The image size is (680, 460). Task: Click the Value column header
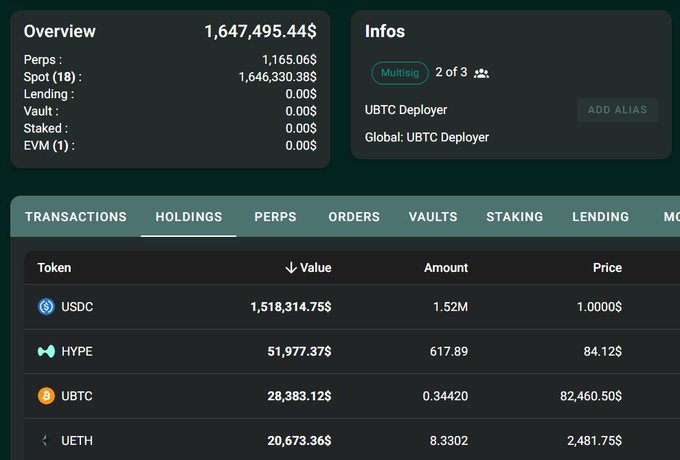(x=316, y=268)
